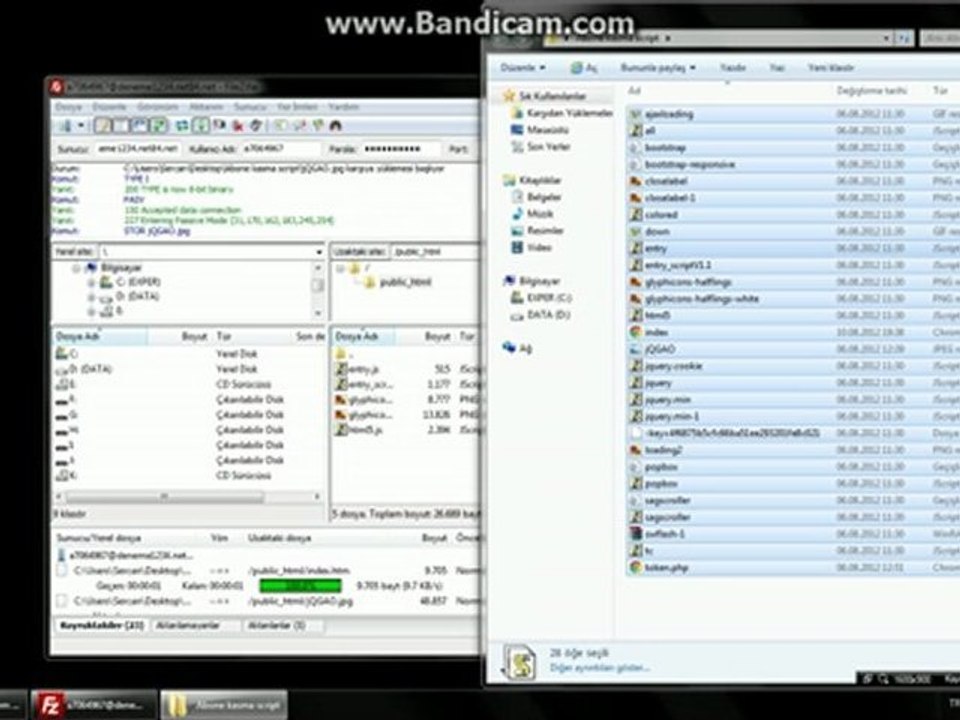This screenshot has height=720, width=960.
Task: Open the Sunucu menu in FileZilla
Action: 250,107
